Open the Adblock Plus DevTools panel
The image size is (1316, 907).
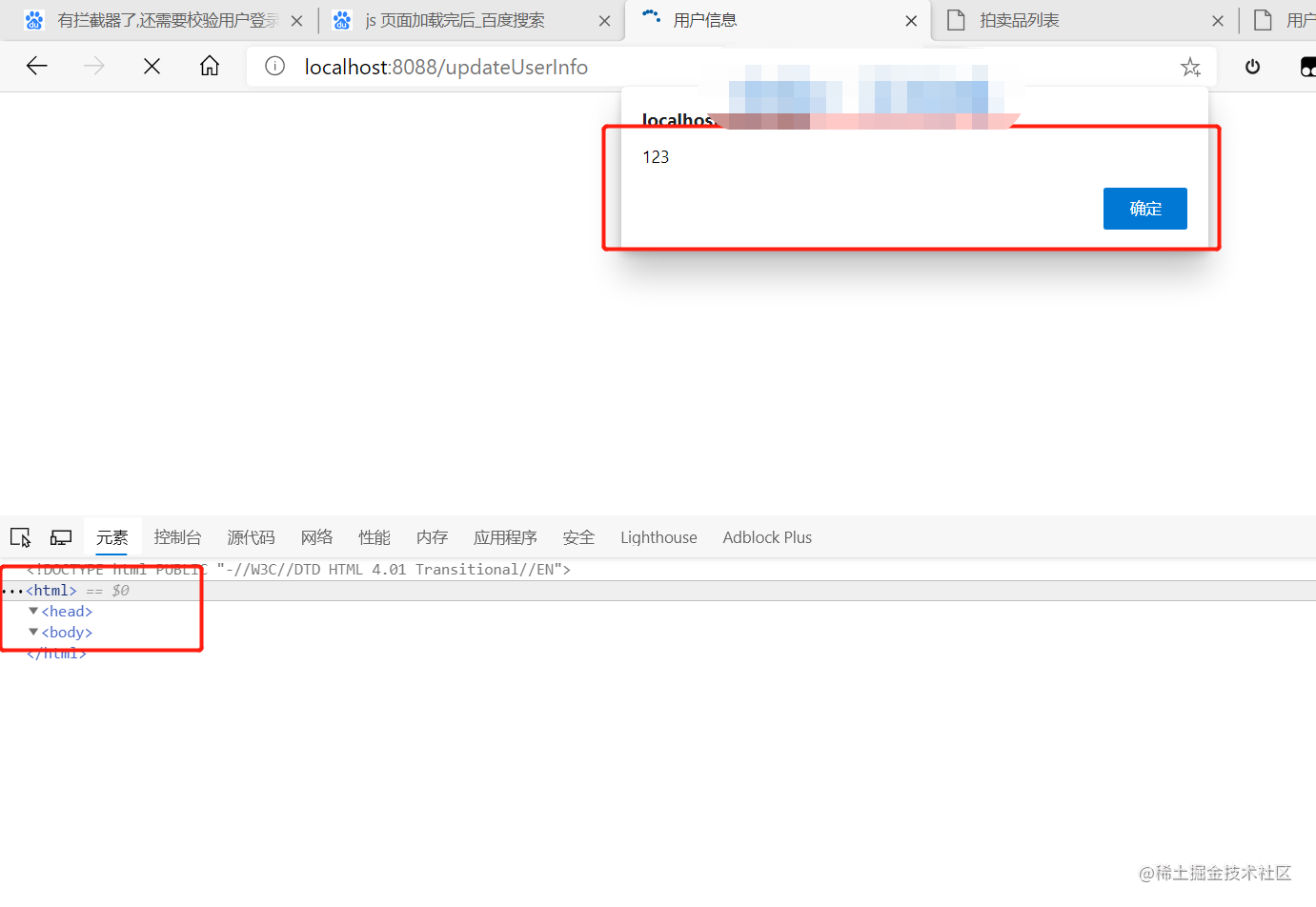point(766,536)
